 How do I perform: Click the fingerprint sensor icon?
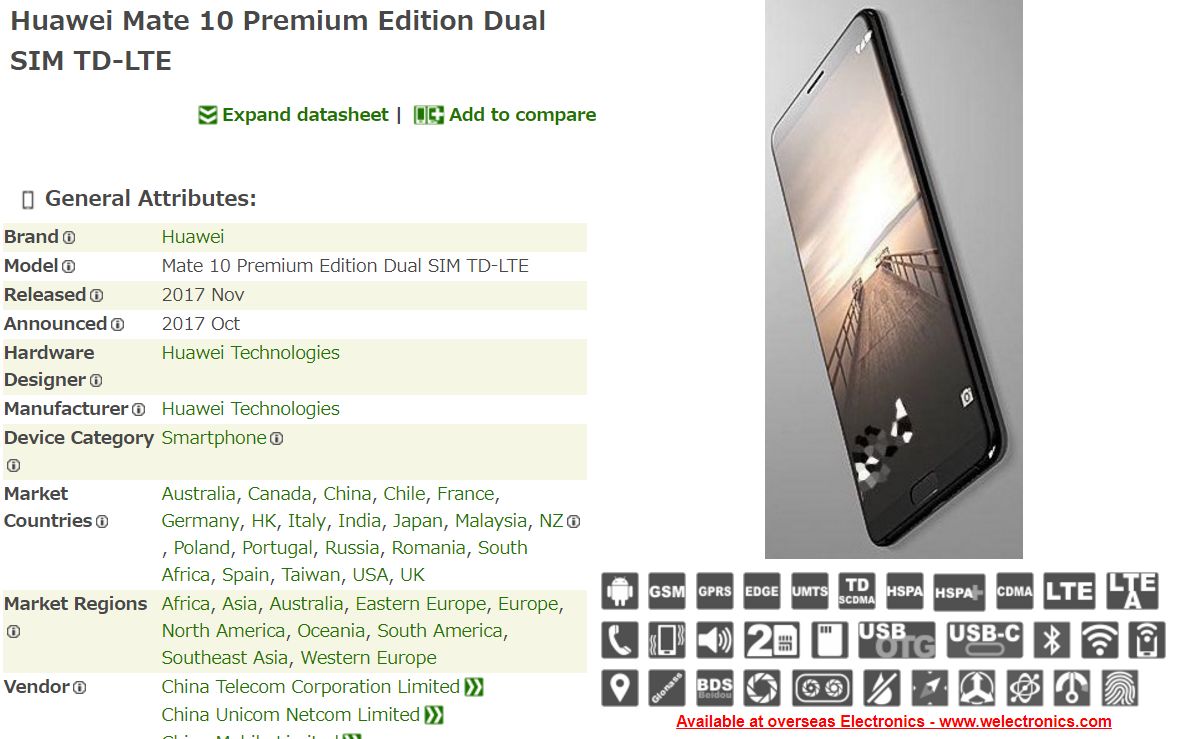[x=1119, y=688]
